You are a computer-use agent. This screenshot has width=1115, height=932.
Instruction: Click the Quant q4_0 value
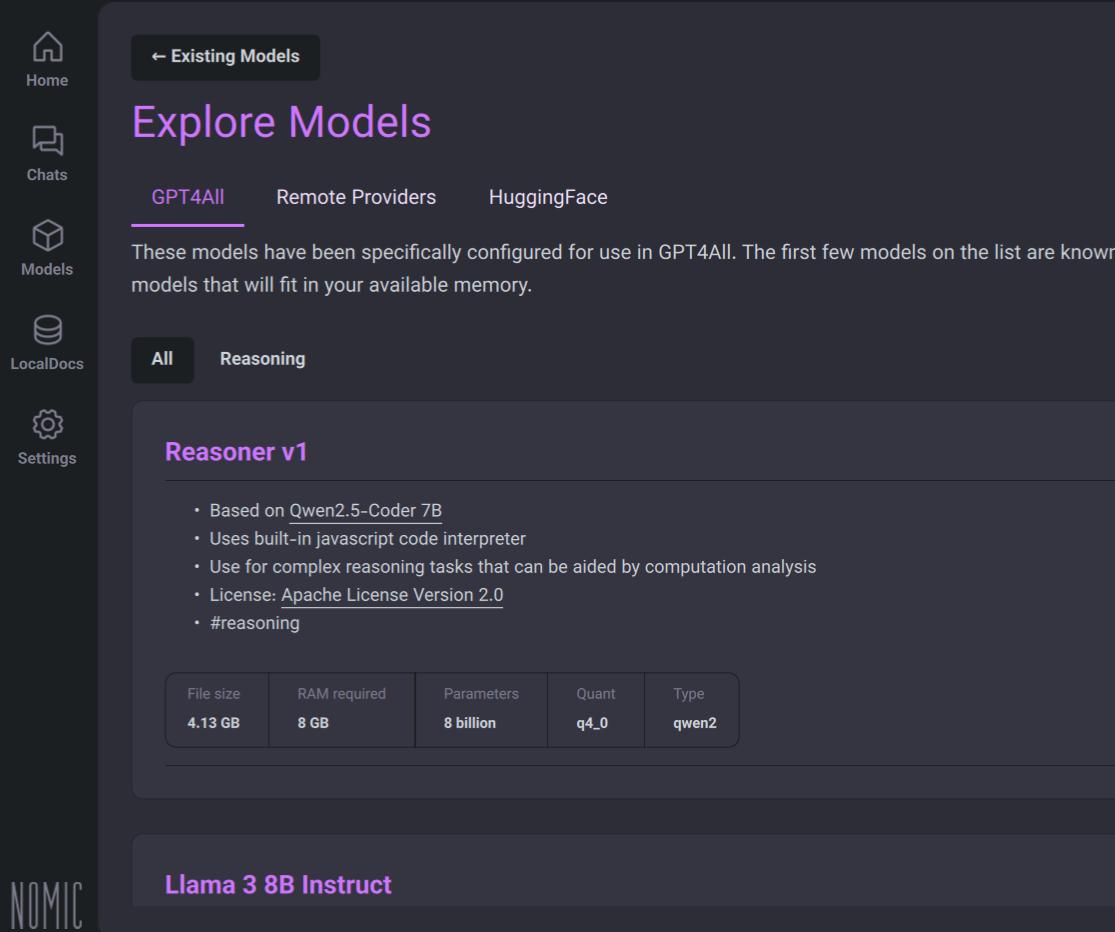(592, 722)
